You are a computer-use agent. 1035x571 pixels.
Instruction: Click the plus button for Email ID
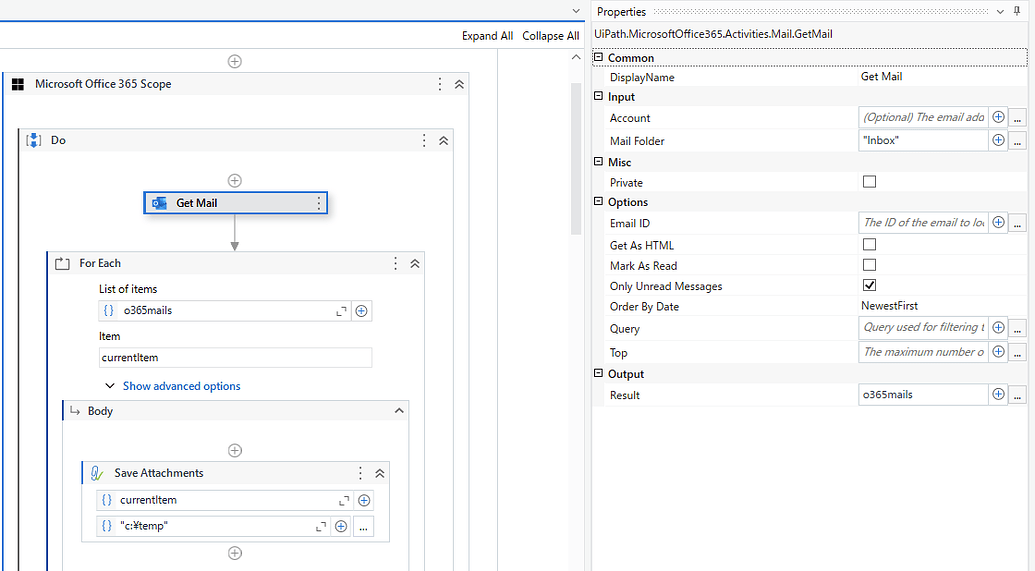pos(999,223)
